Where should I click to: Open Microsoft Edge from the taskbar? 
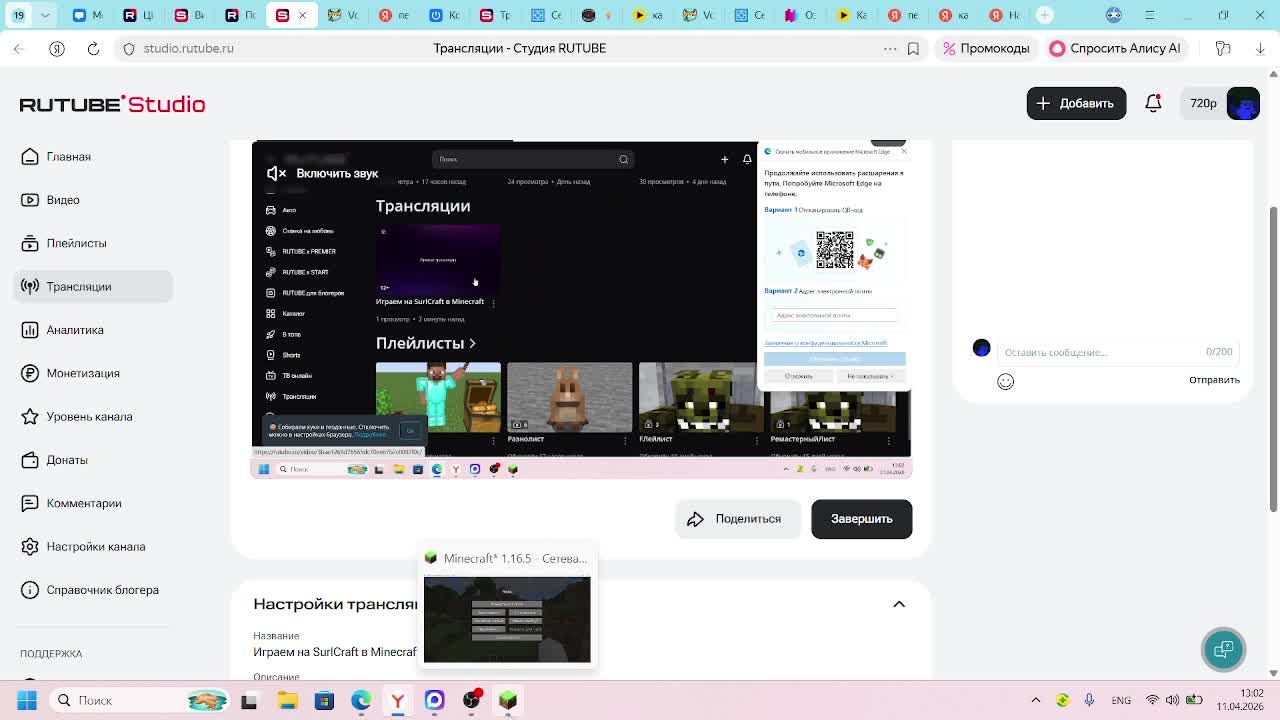point(361,700)
